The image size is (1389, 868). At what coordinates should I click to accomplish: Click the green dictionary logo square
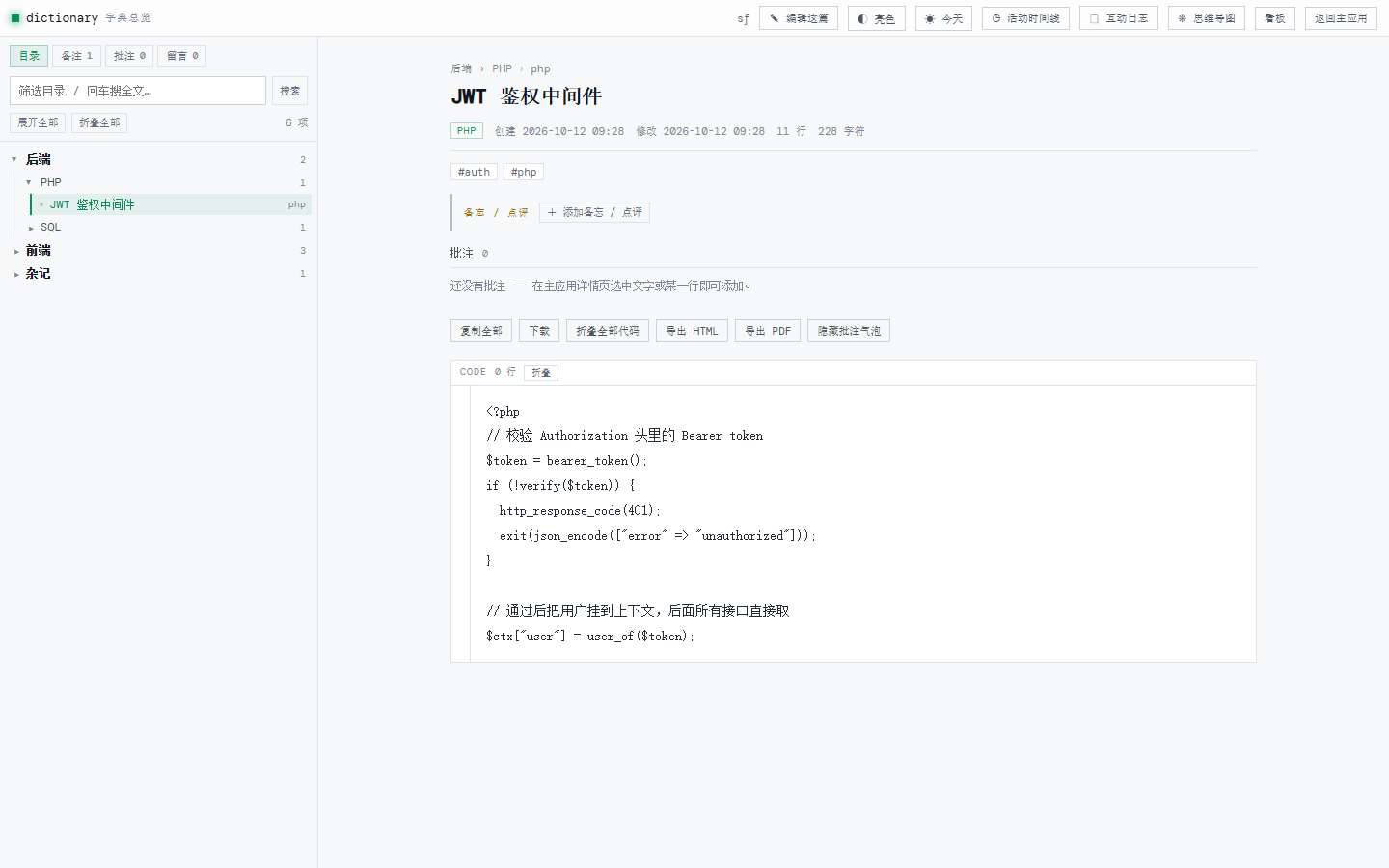pos(15,18)
